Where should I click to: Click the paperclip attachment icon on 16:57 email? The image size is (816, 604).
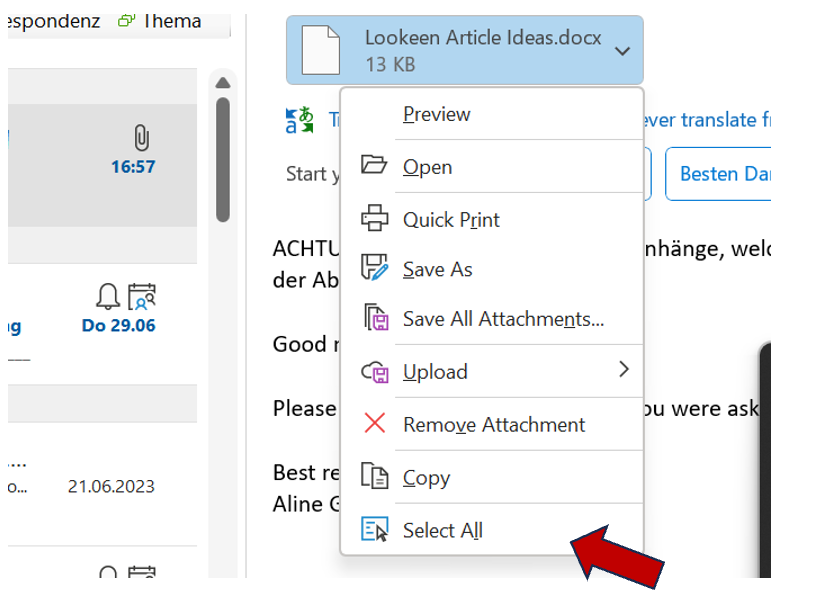(141, 138)
